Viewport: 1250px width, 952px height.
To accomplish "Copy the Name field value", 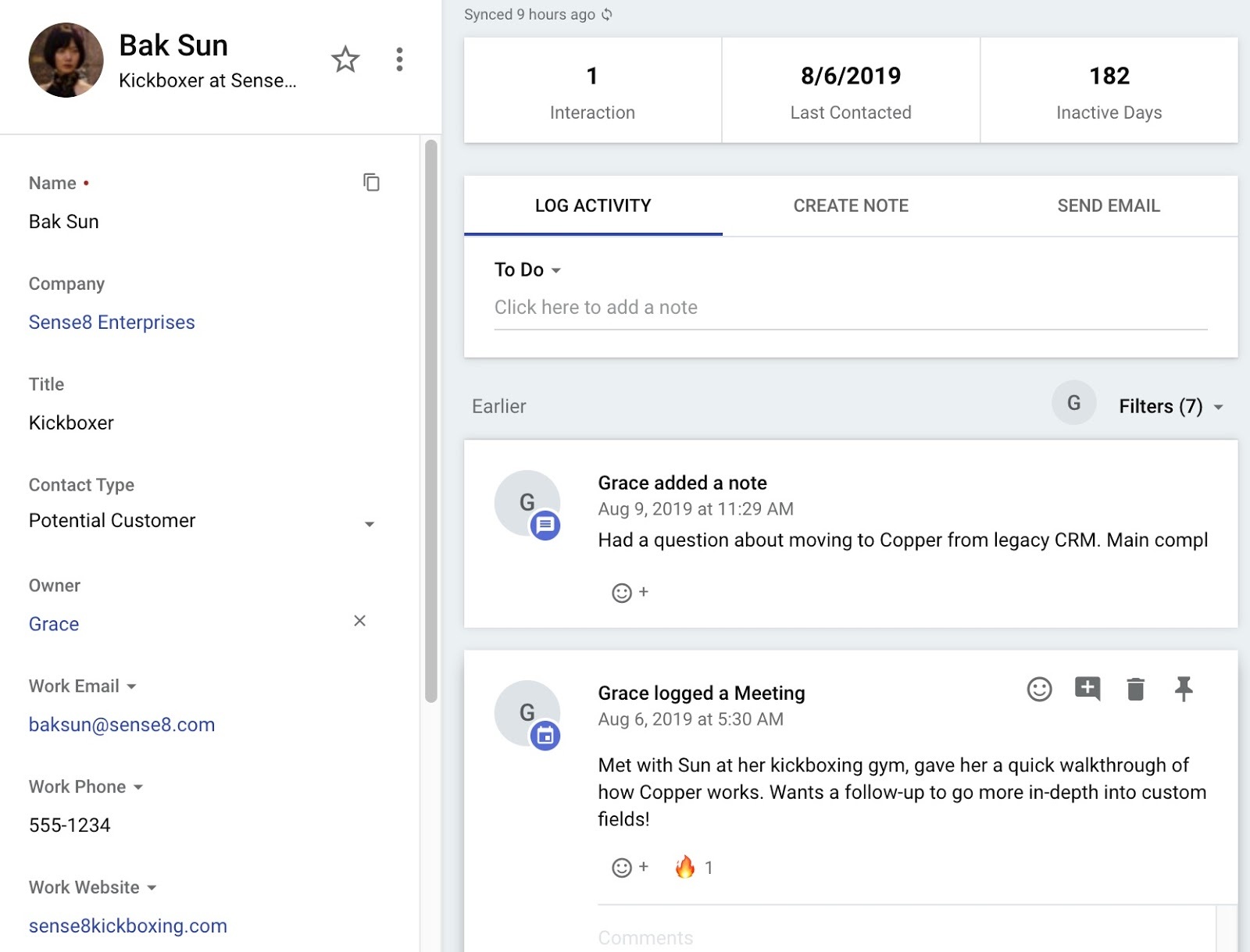I will [371, 182].
